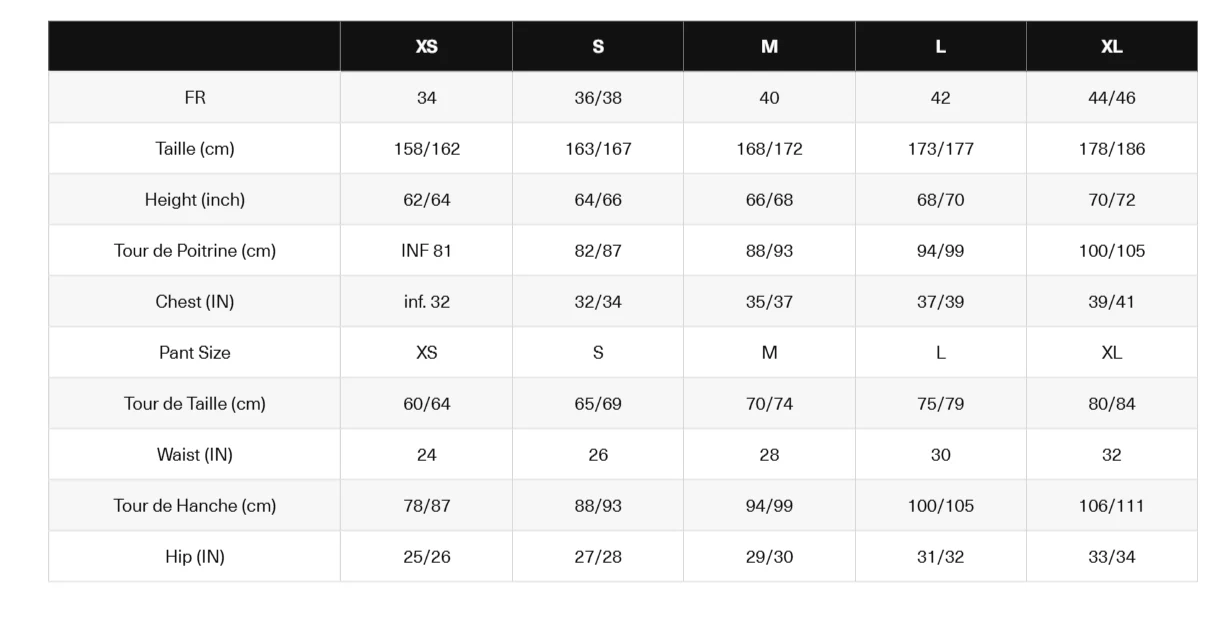Select the Tour de Poitrine (cm) label

[195, 251]
